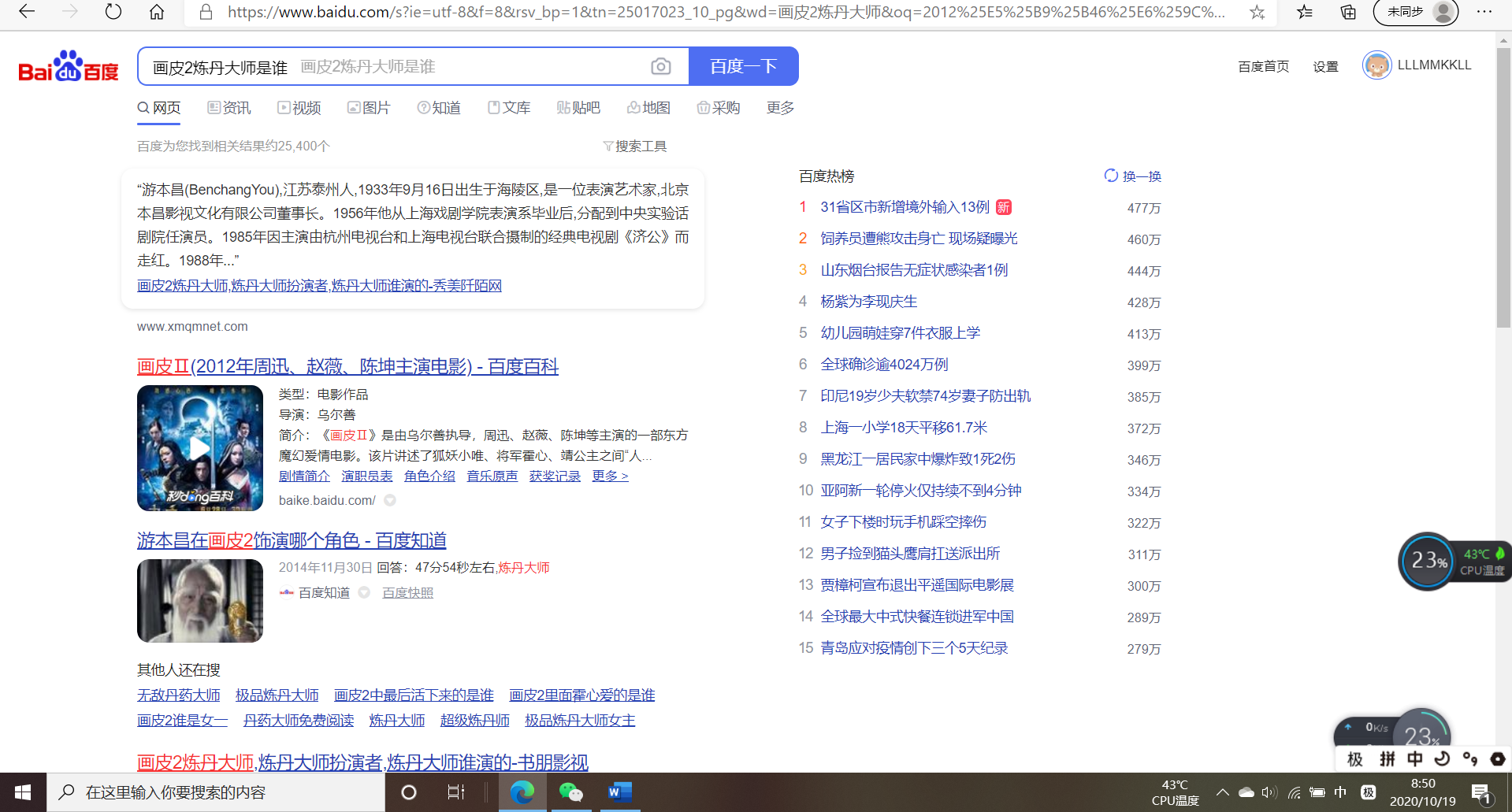Add this page to favorites
The width and height of the screenshot is (1512, 812).
pos(1258,12)
